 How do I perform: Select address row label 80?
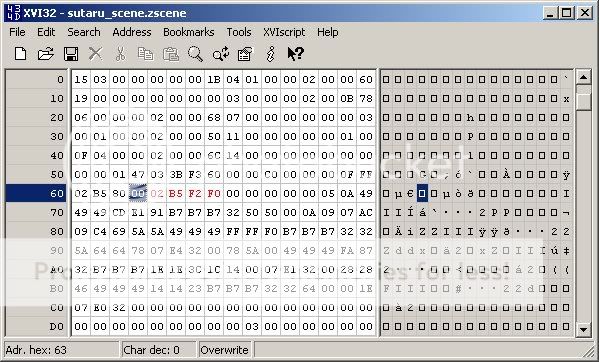tap(36, 231)
